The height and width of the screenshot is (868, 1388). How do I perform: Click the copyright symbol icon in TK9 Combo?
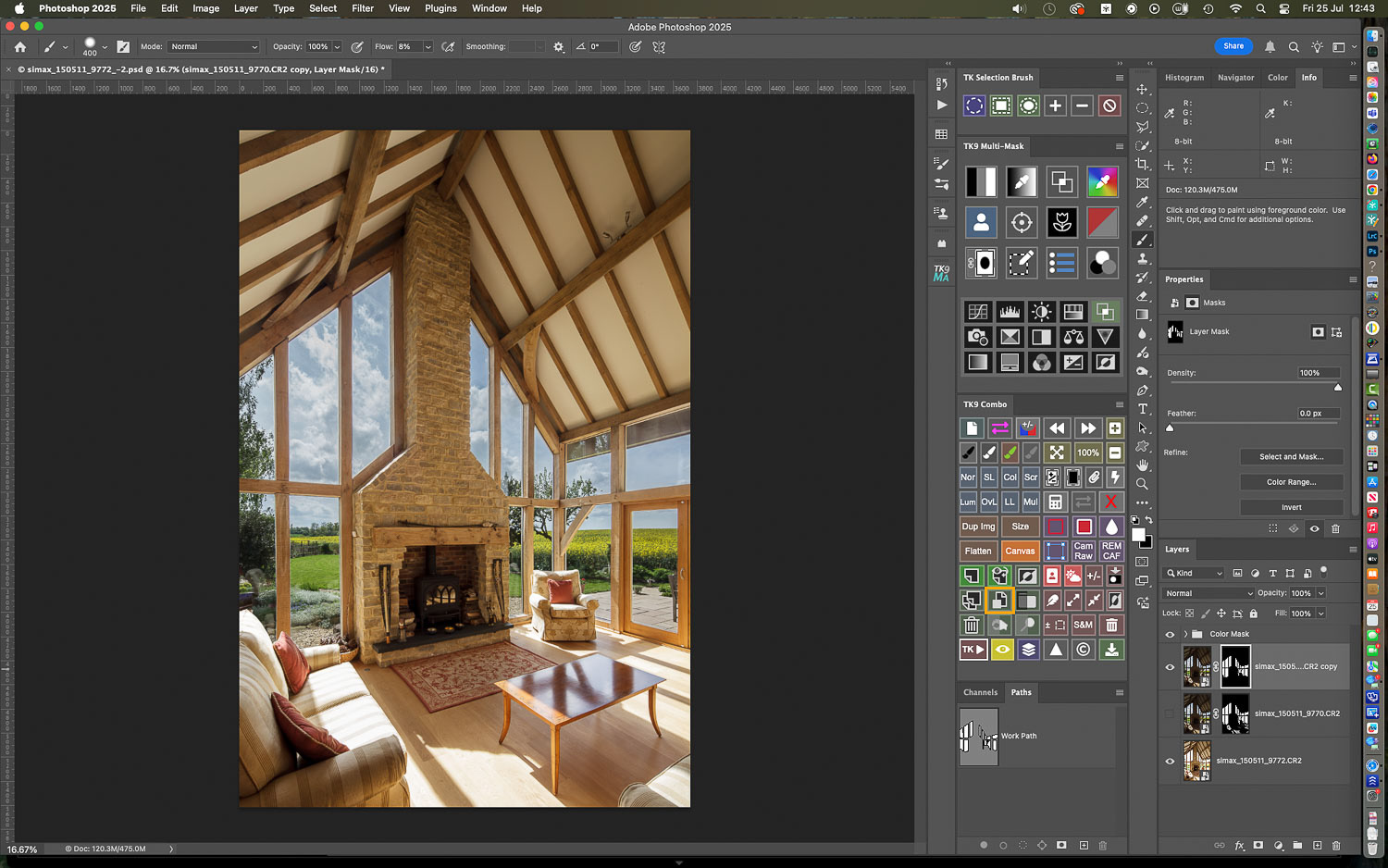[x=1084, y=650]
